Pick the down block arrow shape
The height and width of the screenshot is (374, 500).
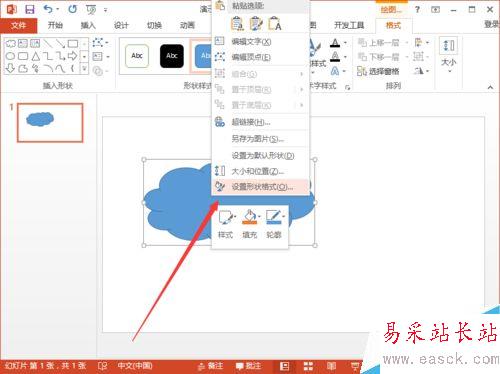click(x=10, y=68)
